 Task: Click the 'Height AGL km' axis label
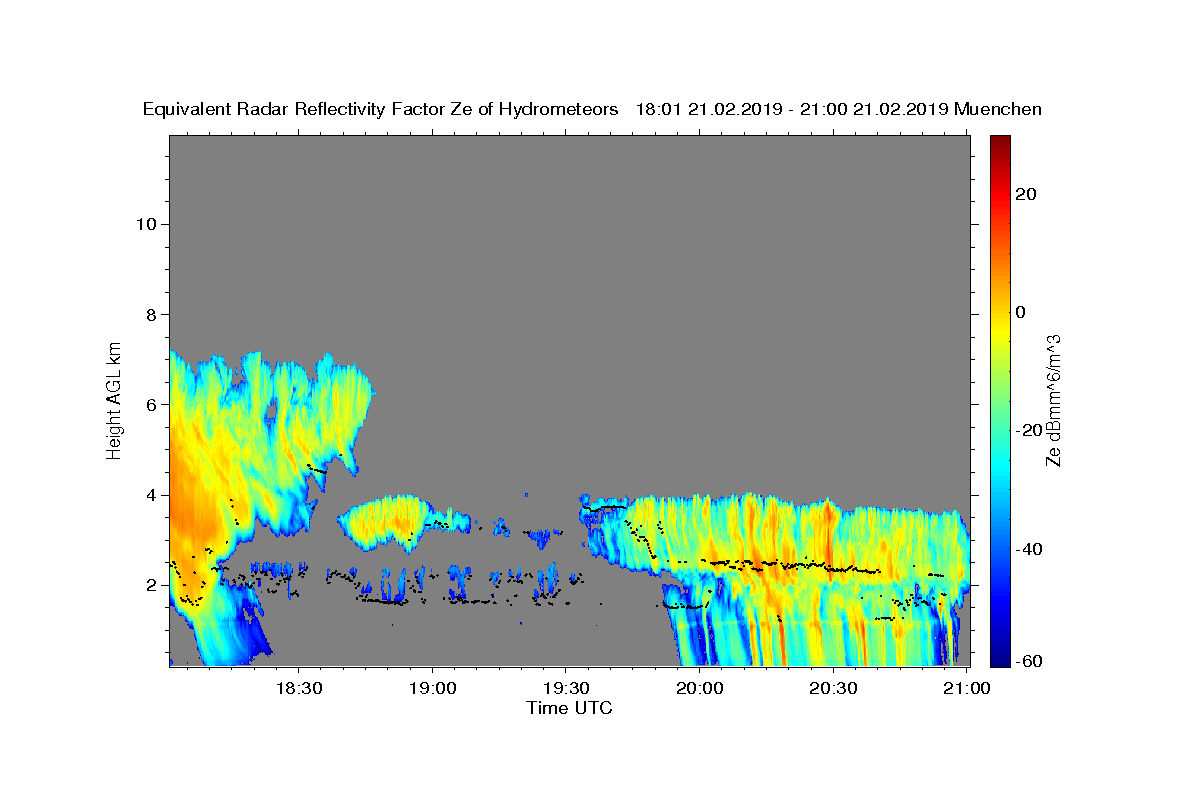pos(115,399)
